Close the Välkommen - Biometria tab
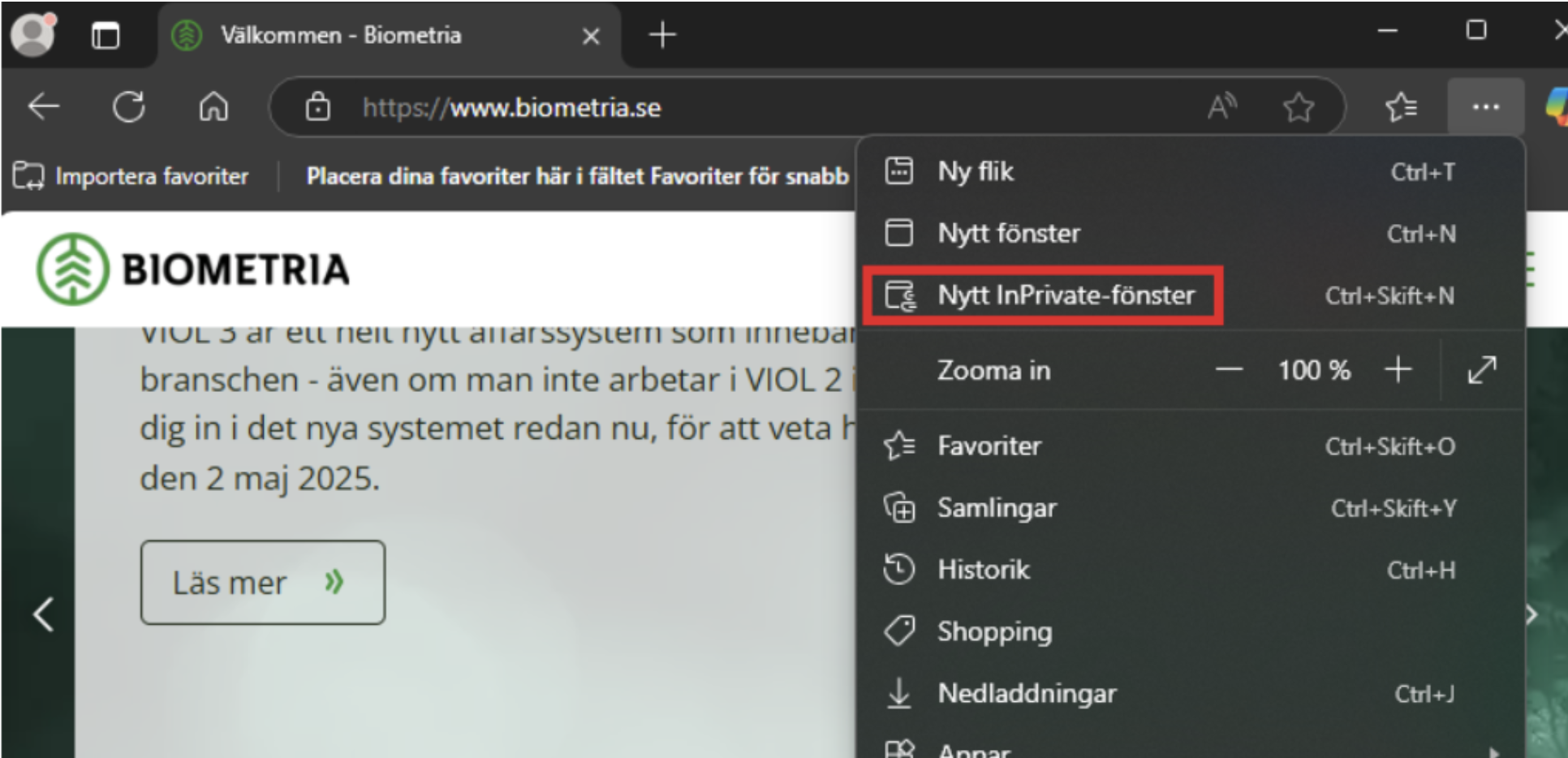Viewport: 1568px width, 758px height. coord(591,36)
